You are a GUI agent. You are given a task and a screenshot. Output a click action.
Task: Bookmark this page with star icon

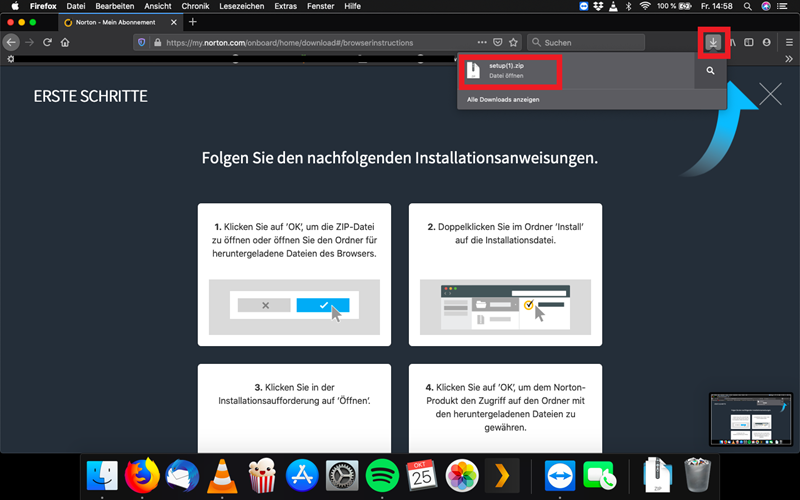point(513,42)
